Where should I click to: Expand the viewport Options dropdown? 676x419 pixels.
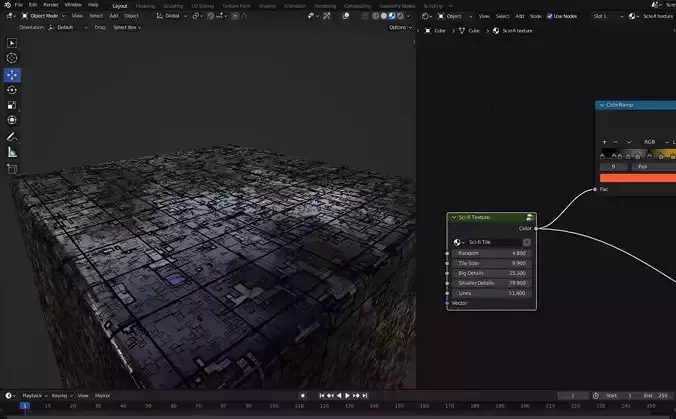click(x=400, y=27)
